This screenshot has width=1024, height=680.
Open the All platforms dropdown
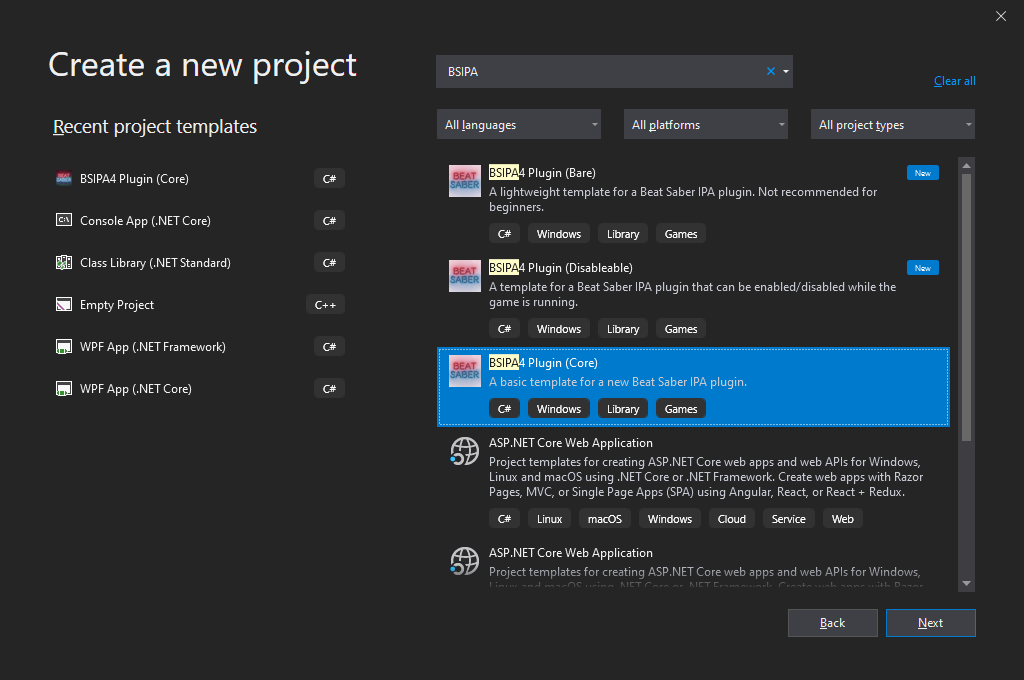click(705, 124)
